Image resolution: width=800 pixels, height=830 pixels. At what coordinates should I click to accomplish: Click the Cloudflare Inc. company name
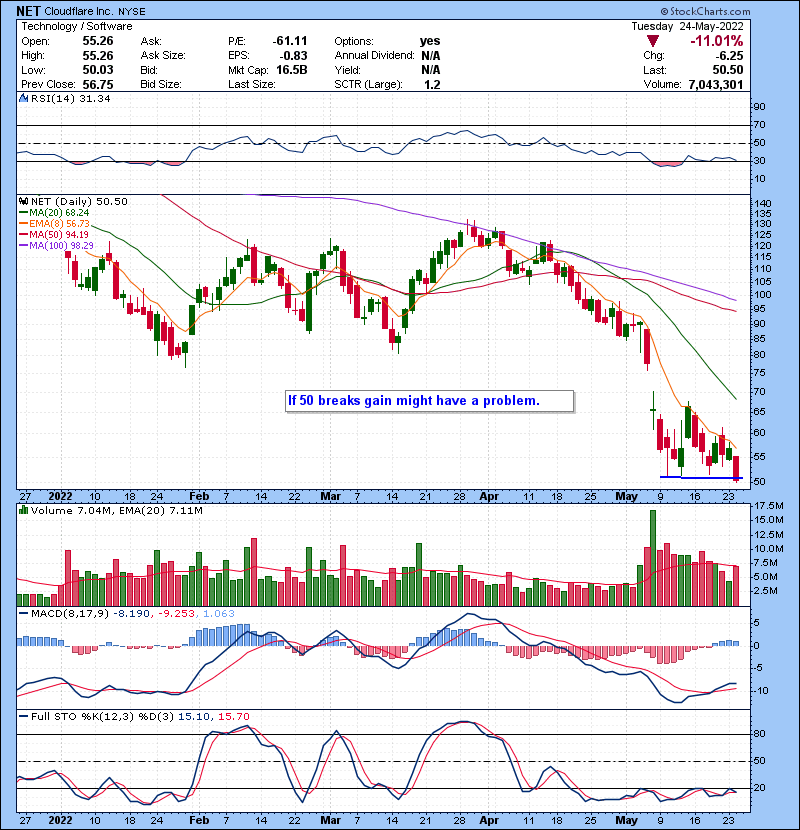79,11
